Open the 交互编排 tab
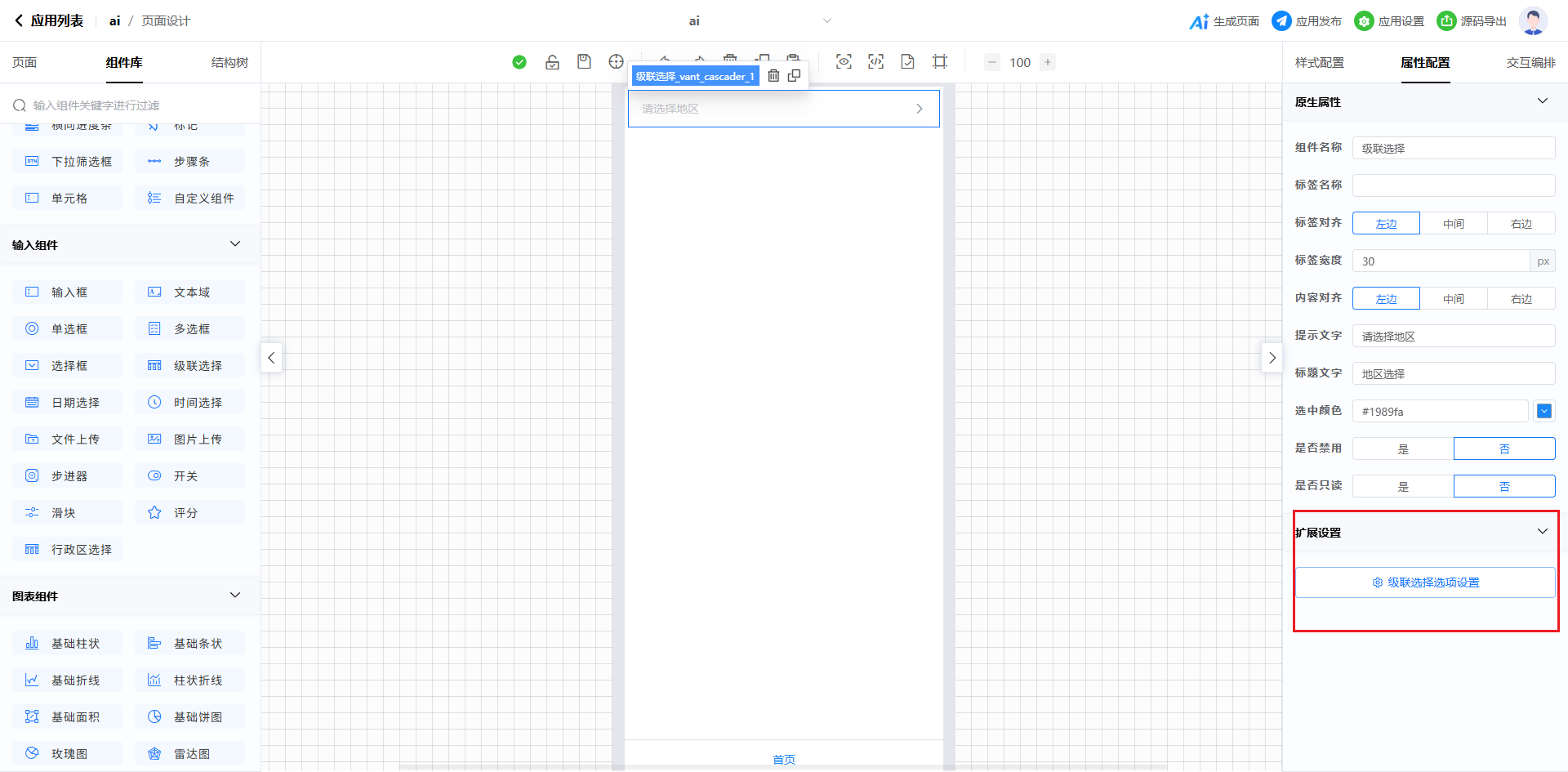1568x772 pixels. click(1530, 63)
